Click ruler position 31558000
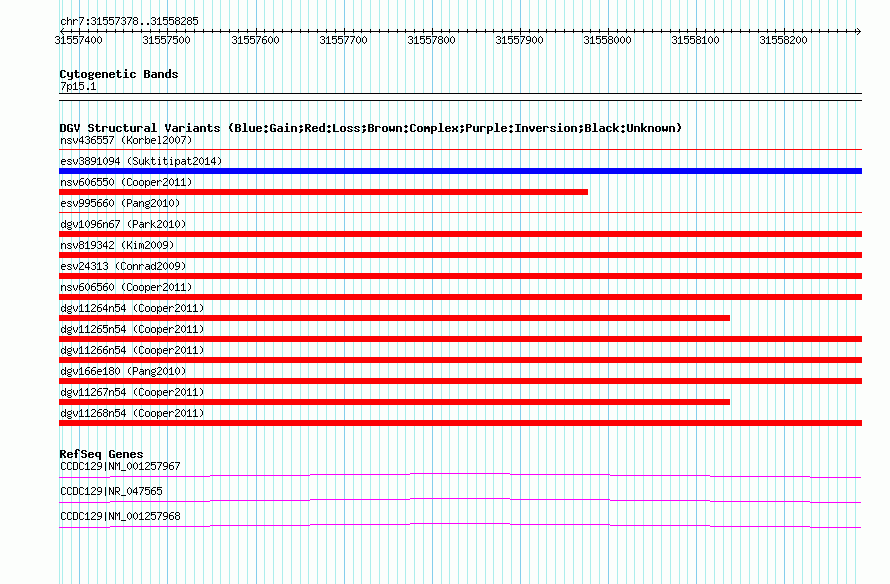 tap(607, 40)
